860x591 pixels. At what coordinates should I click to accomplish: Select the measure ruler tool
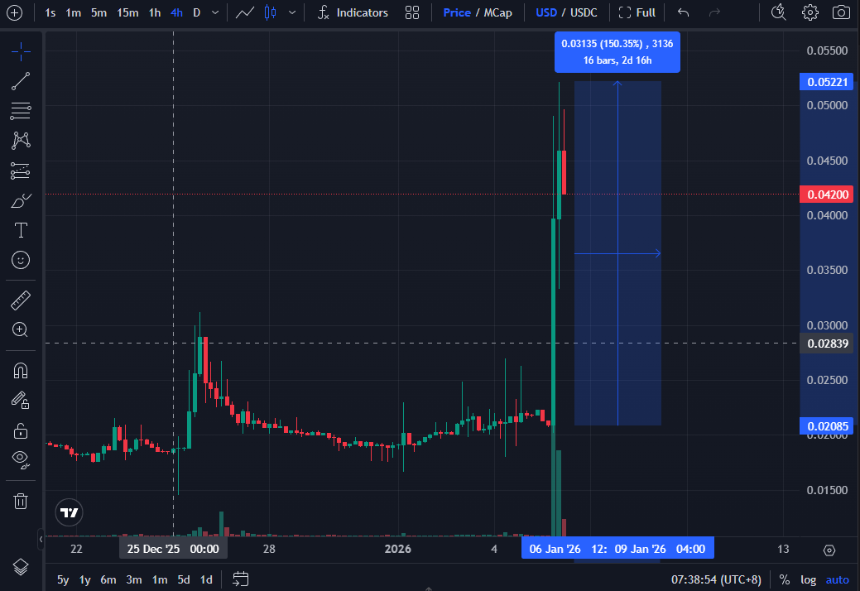click(20, 299)
